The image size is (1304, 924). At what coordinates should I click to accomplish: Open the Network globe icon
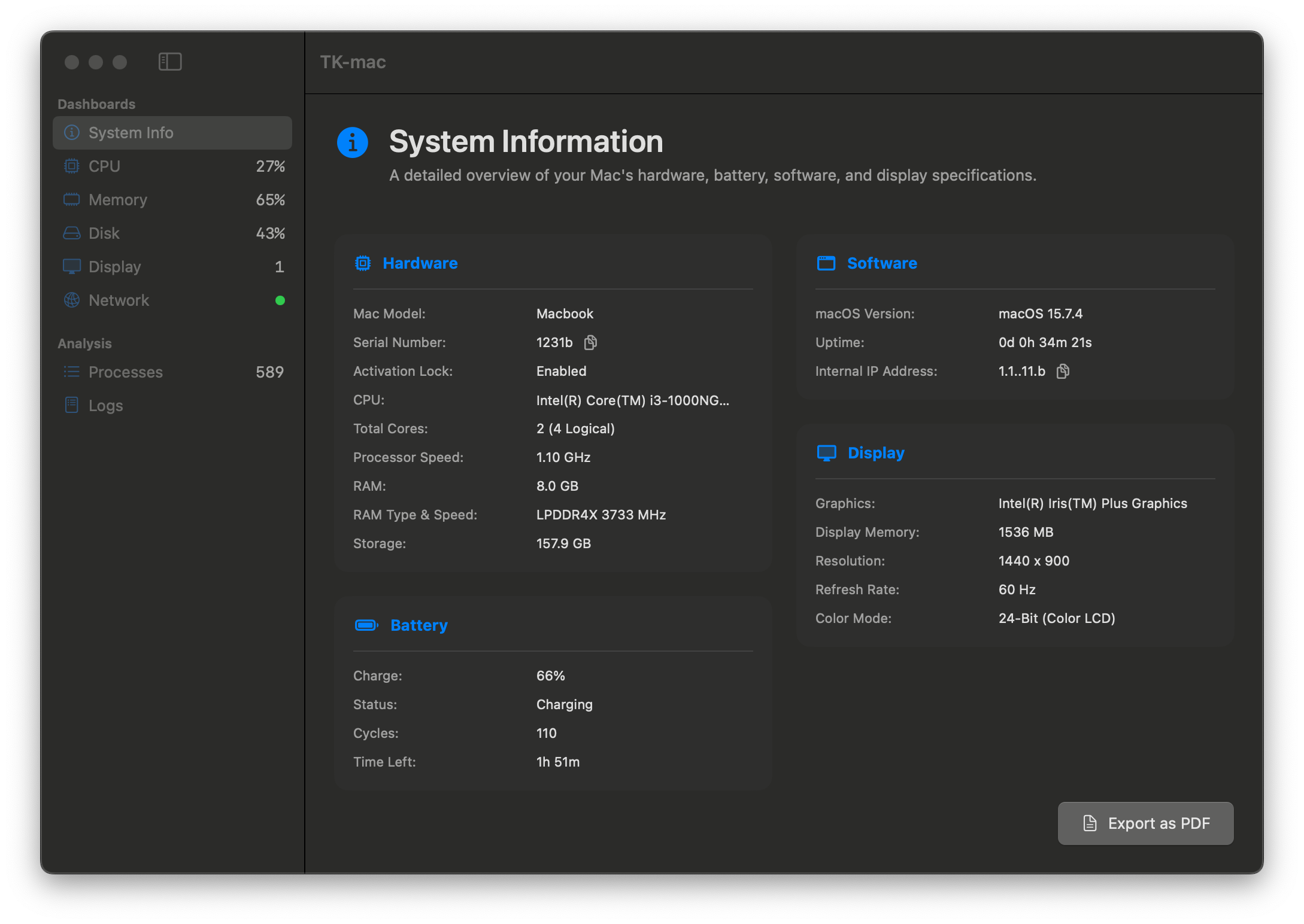72,300
